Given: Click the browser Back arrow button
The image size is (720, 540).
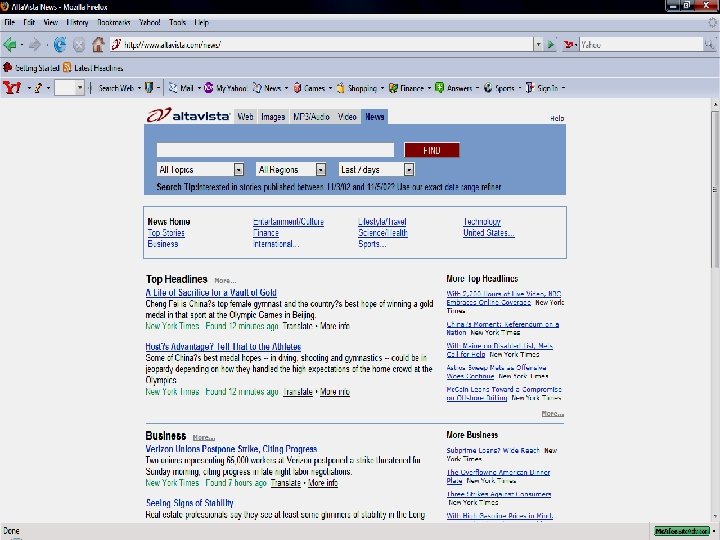Looking at the screenshot, I should click(9, 45).
